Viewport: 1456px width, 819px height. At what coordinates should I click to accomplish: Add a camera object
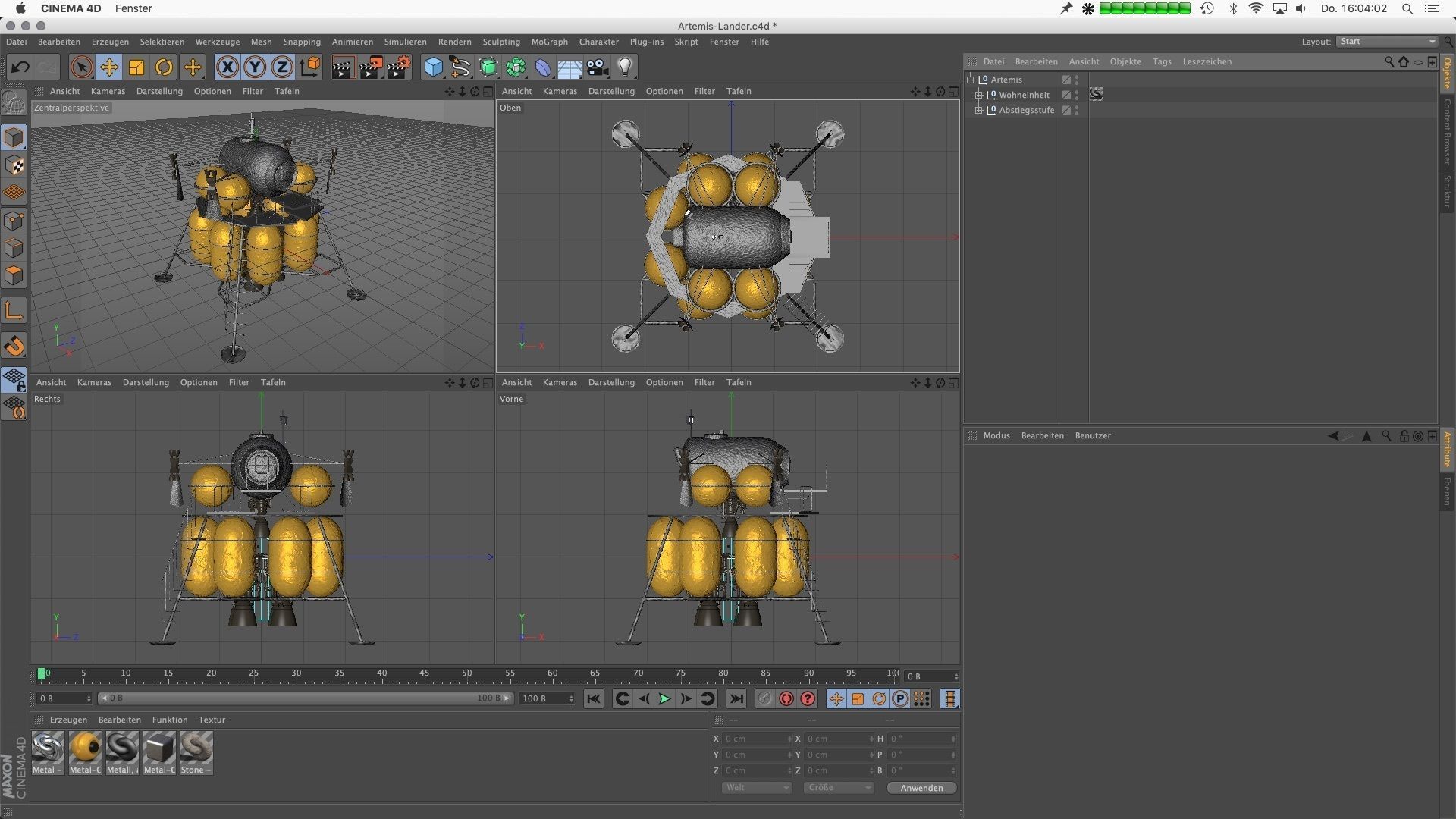[x=598, y=67]
